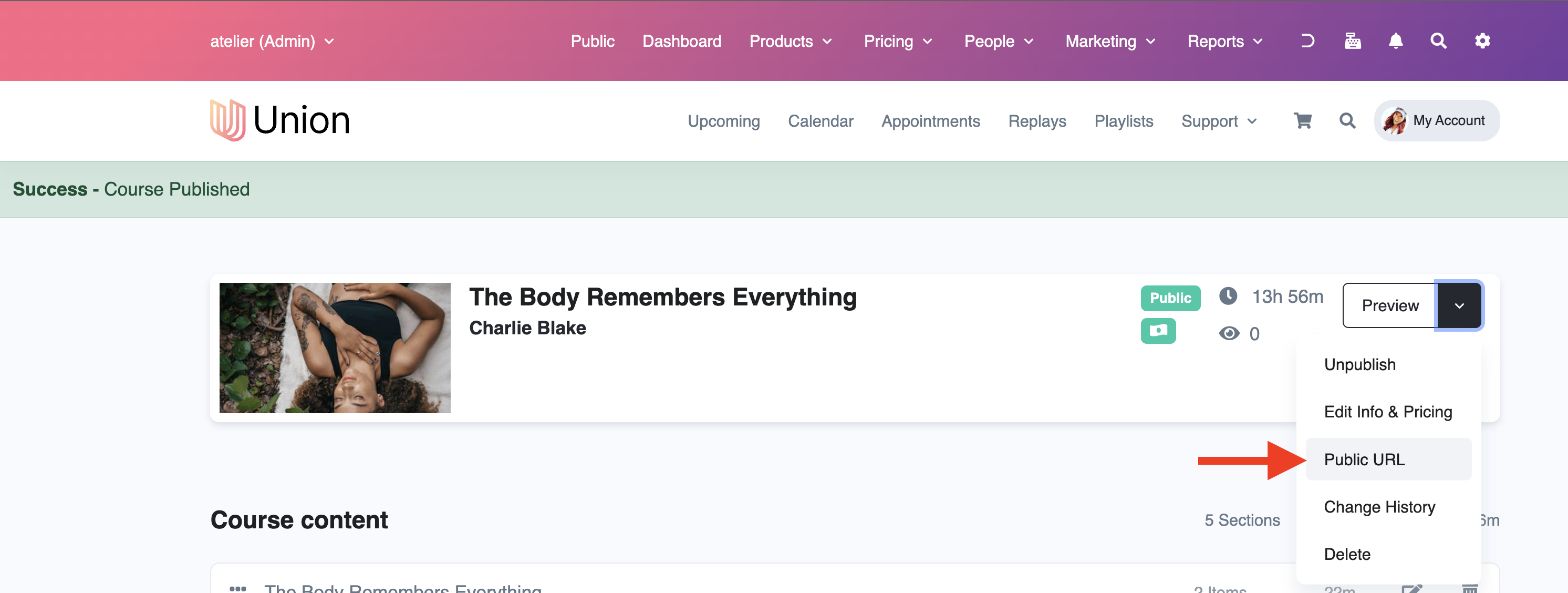
Task: Click the clock duration icon
Action: pos(1228,296)
